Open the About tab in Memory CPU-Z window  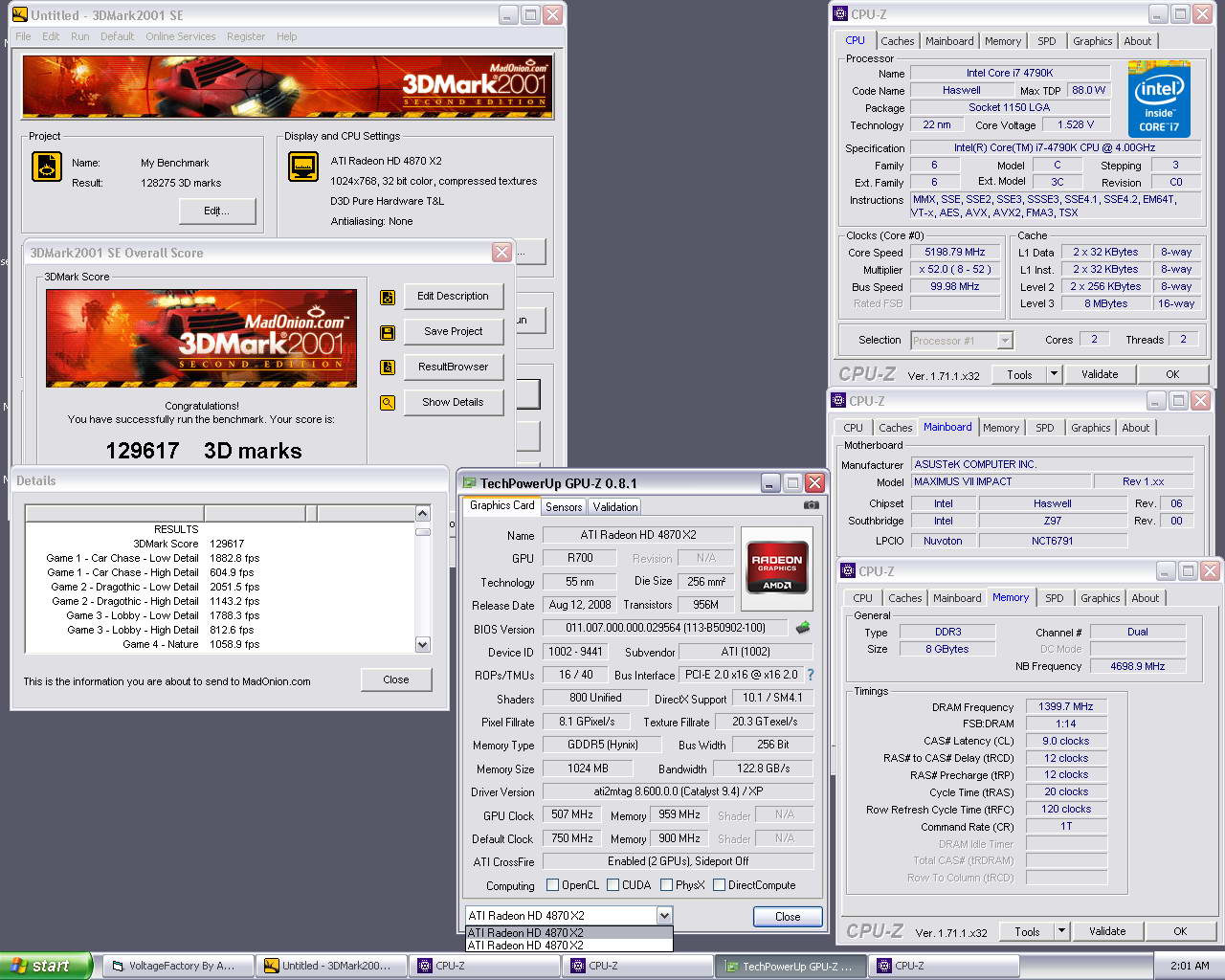coord(1145,598)
